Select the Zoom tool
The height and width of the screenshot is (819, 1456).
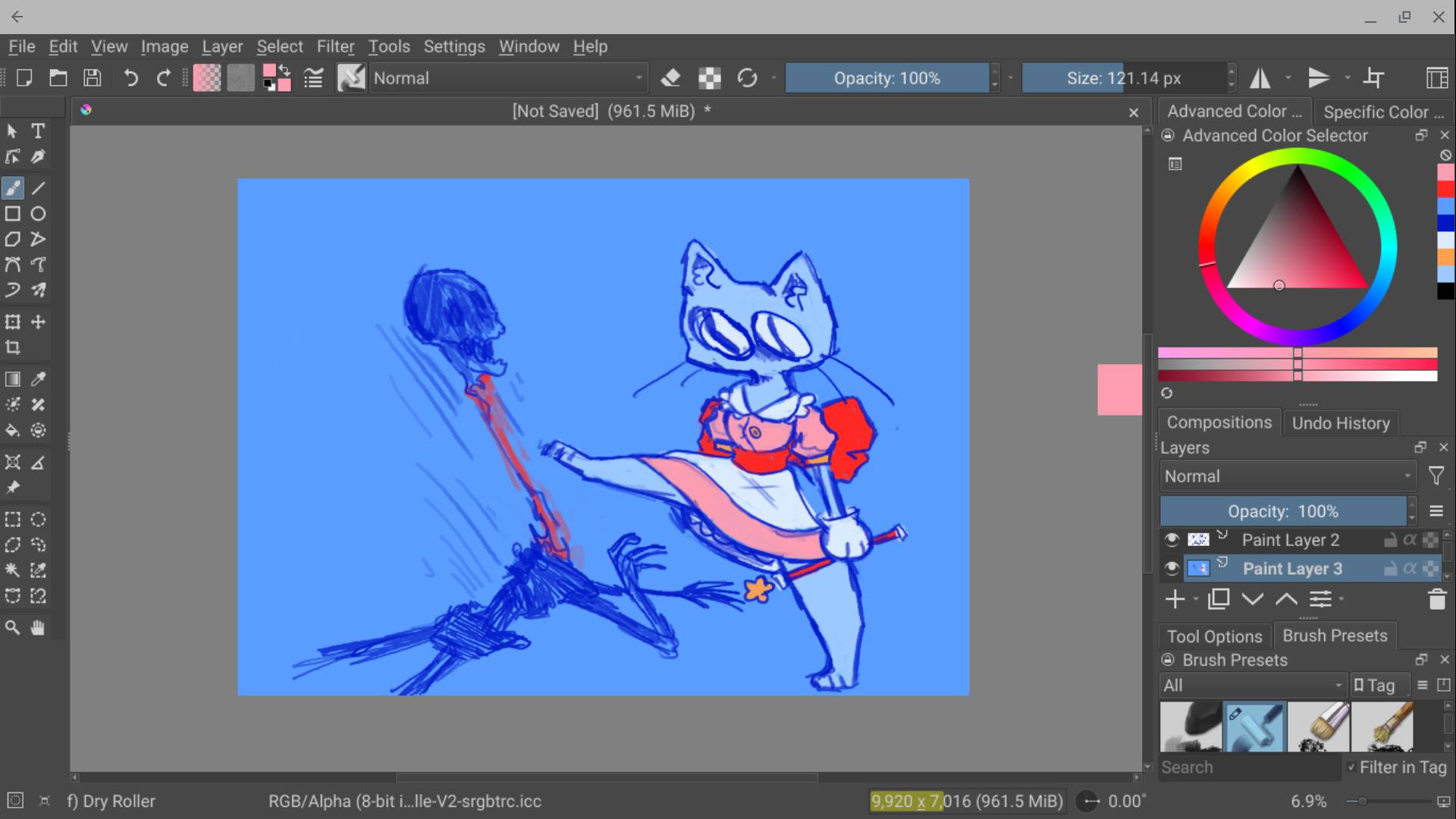13,628
